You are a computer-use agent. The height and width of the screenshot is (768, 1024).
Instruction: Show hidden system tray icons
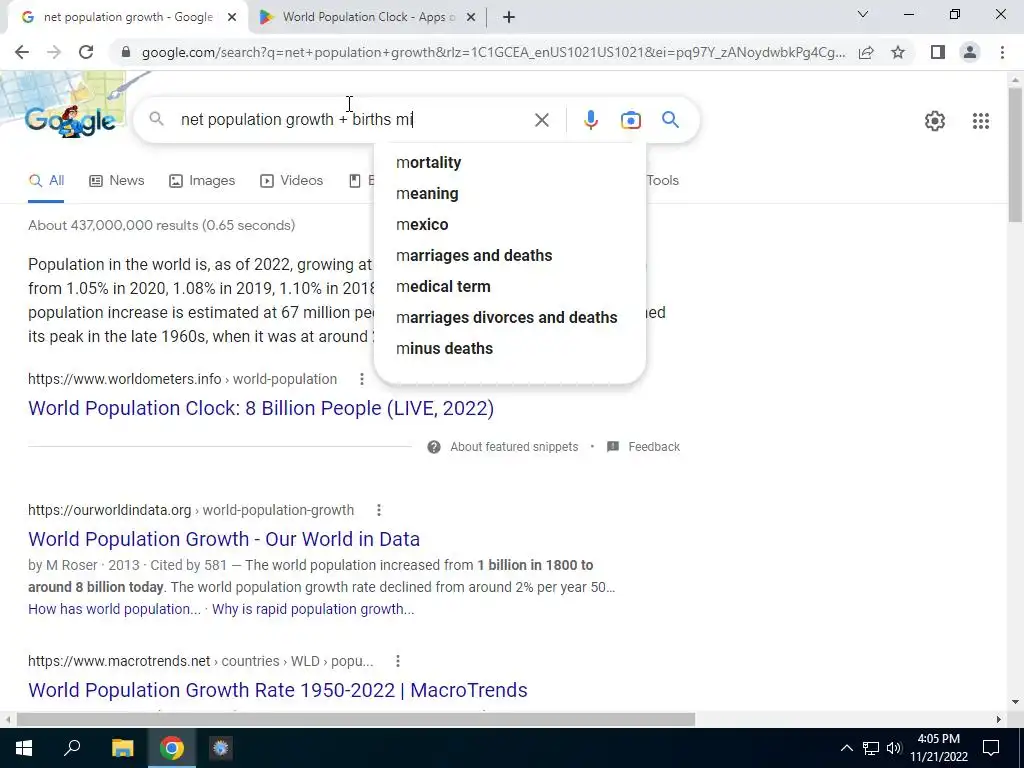[x=846, y=748]
